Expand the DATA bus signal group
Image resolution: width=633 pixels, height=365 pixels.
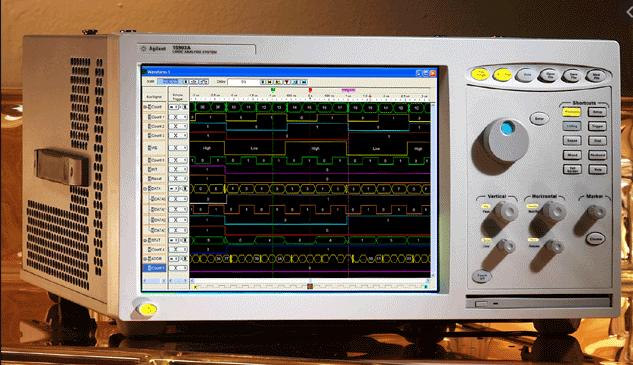145,189
